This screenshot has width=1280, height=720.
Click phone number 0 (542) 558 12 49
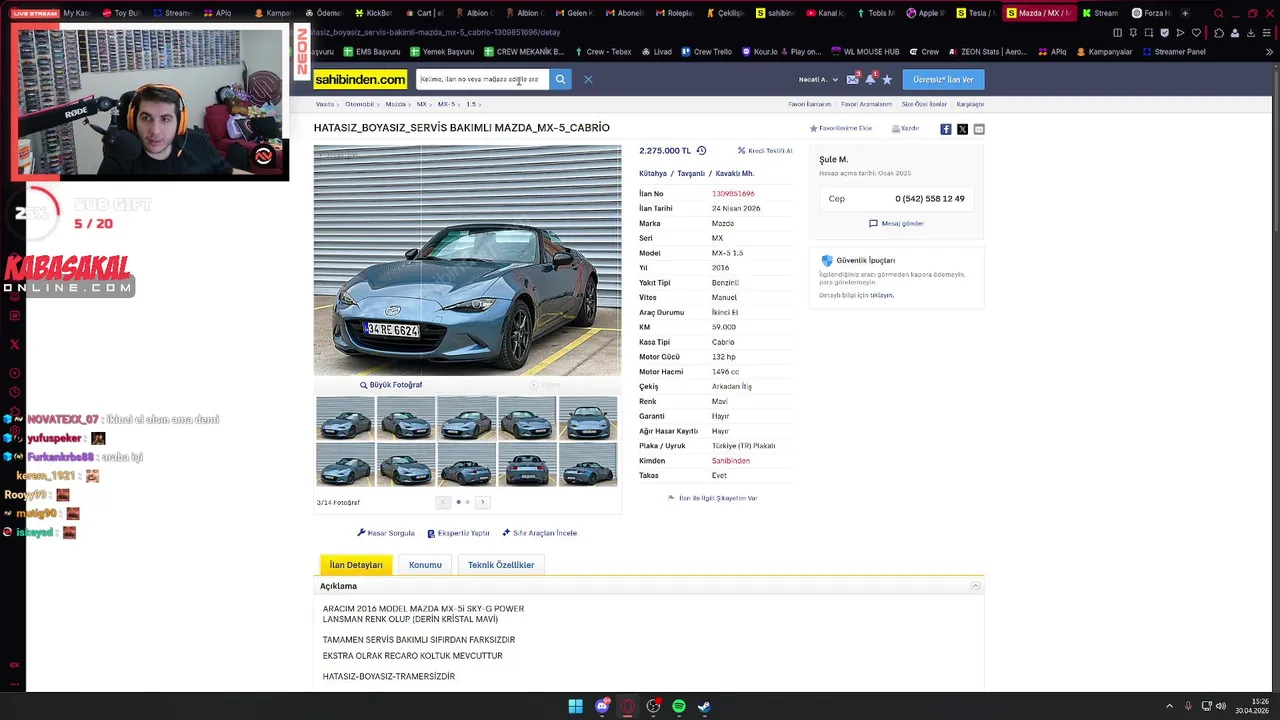(x=930, y=199)
